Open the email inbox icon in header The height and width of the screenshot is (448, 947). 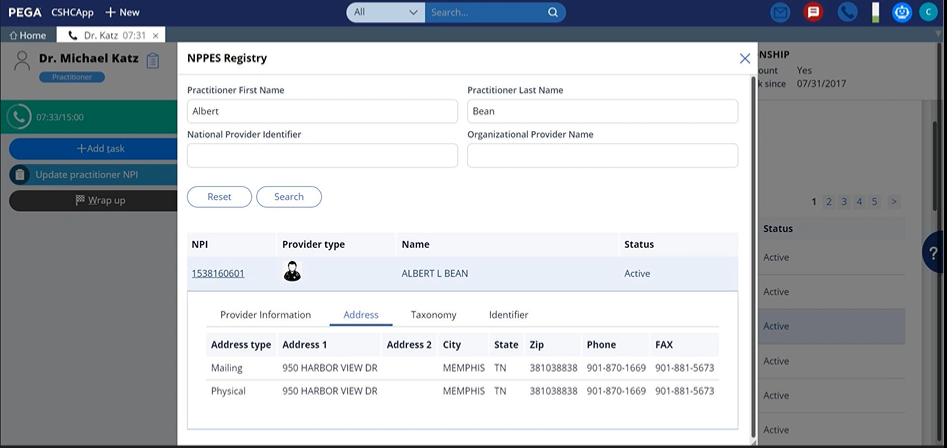tap(780, 12)
